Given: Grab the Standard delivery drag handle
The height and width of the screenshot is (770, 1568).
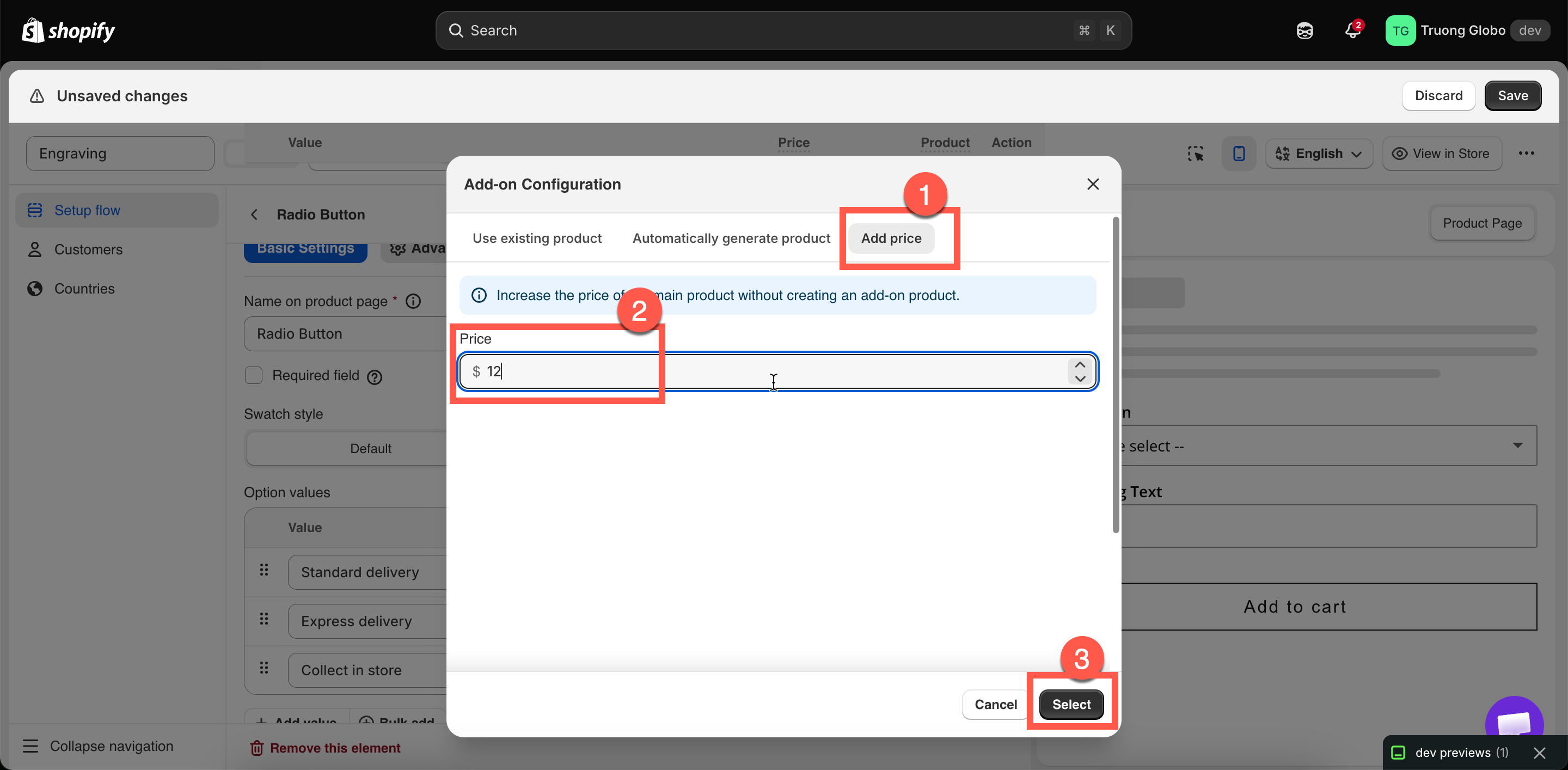Looking at the screenshot, I should coord(264,570).
